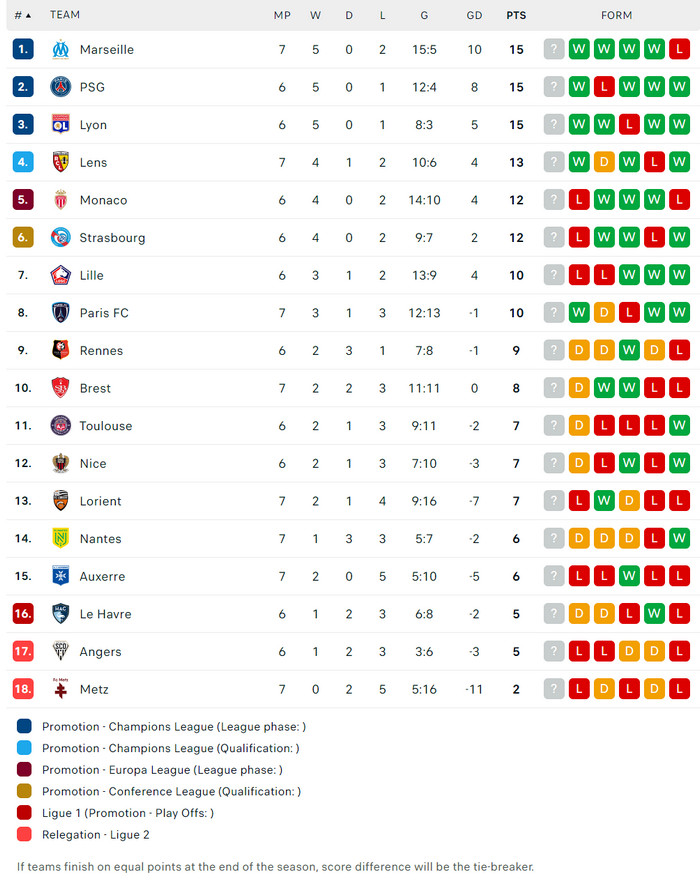Click Marseille's latest red L form badge
The image size is (700, 884).
coord(680,49)
